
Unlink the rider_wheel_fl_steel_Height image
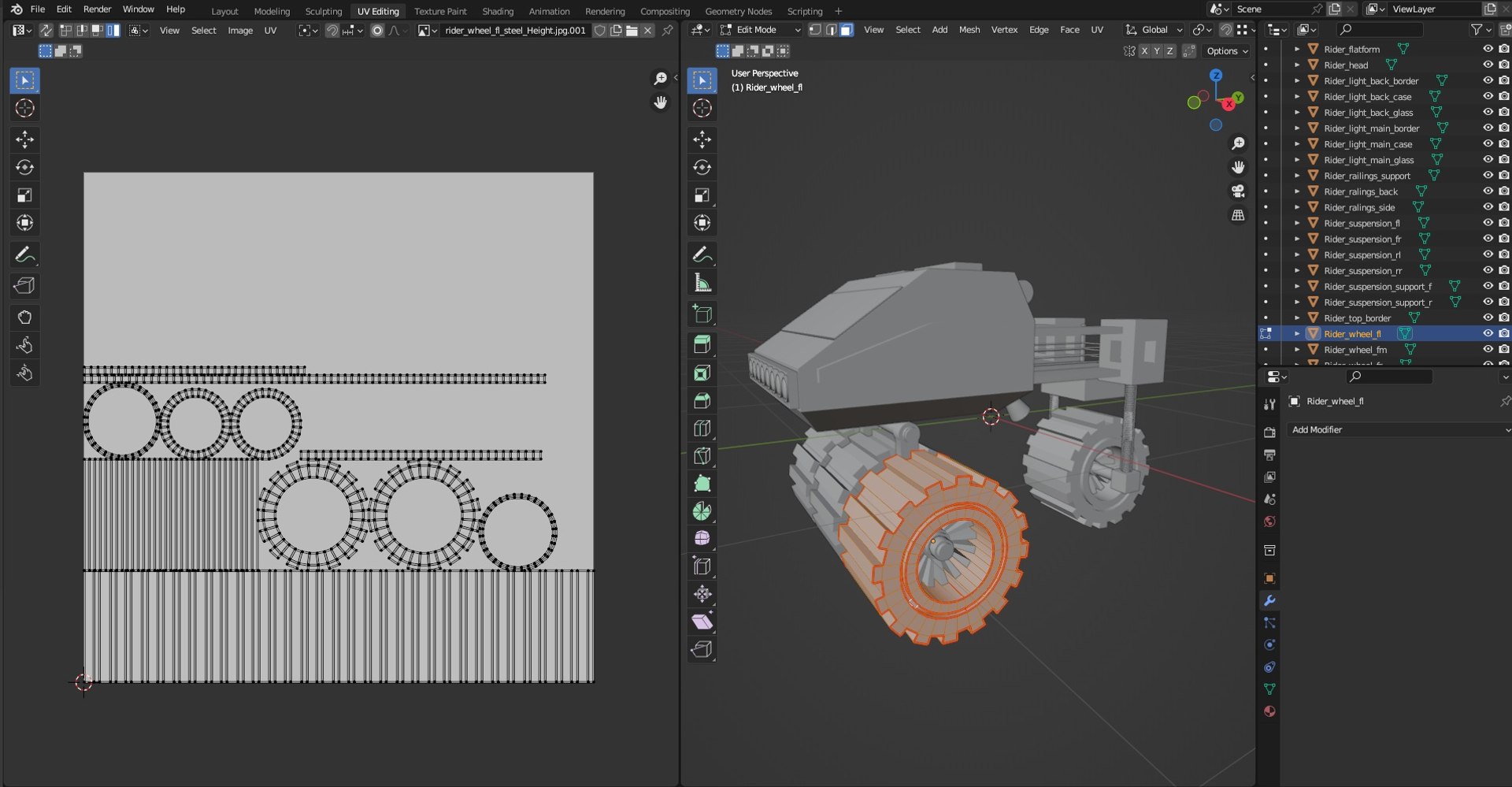[x=647, y=31]
